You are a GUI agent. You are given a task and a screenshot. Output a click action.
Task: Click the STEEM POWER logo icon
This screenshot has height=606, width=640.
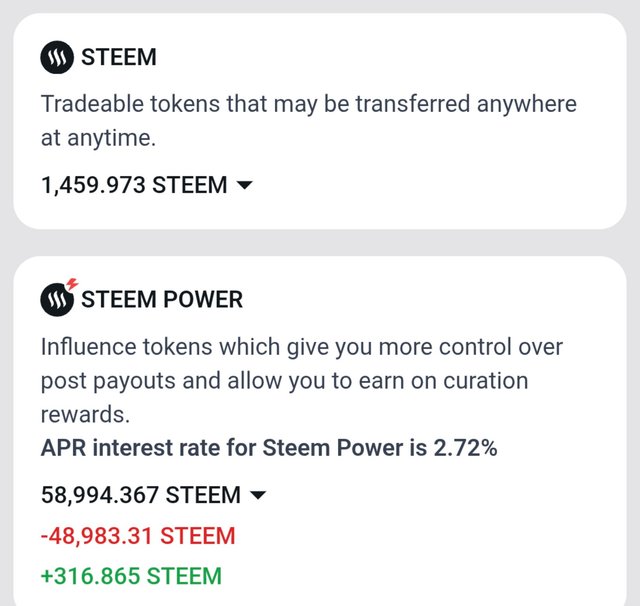57,299
